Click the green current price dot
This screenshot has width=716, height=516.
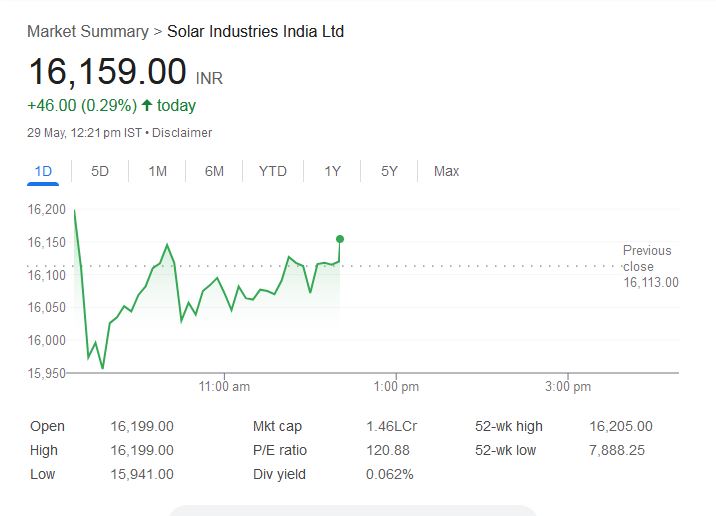pos(340,239)
